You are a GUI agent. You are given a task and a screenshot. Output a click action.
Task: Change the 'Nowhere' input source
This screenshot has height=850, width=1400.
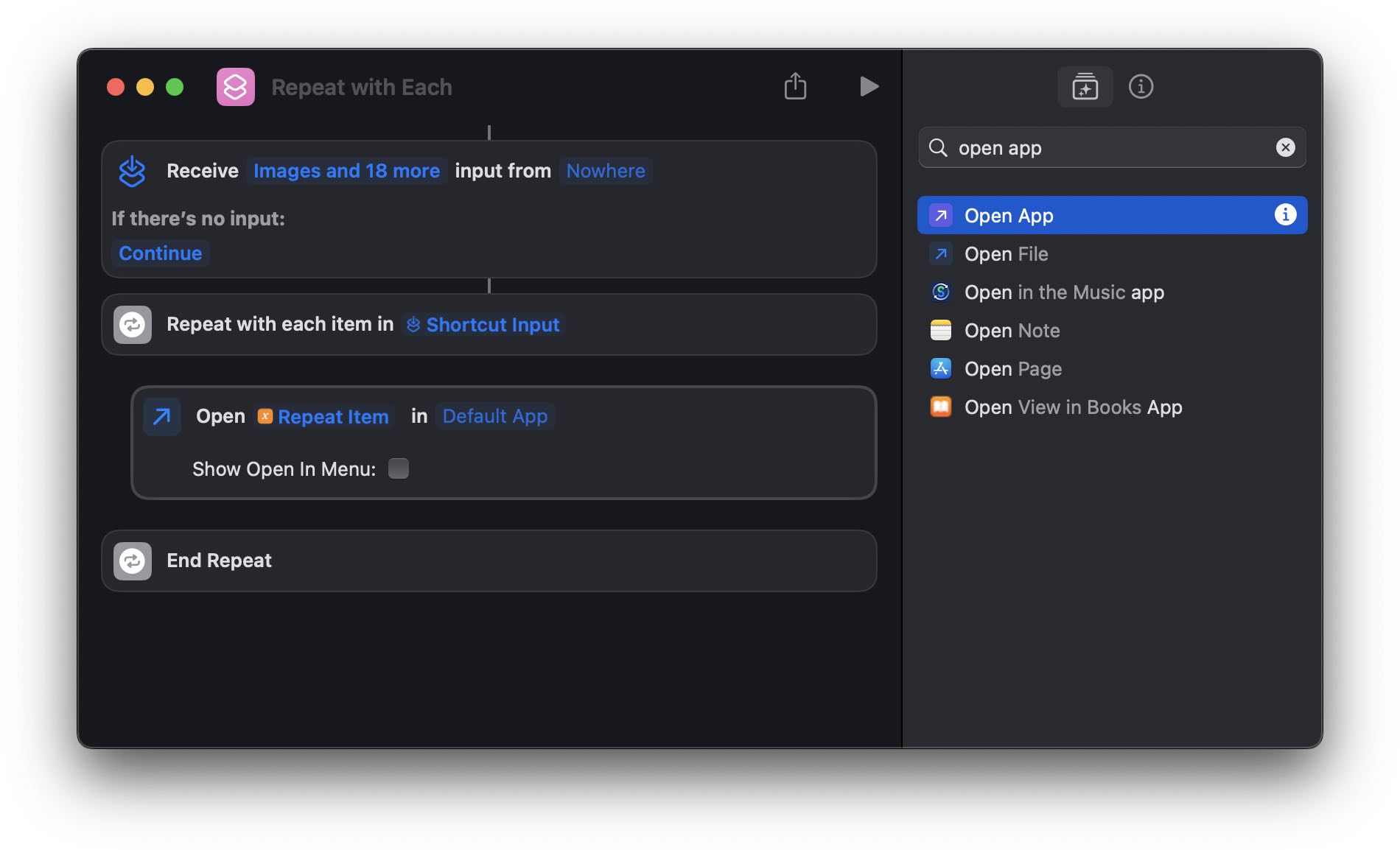pos(606,171)
